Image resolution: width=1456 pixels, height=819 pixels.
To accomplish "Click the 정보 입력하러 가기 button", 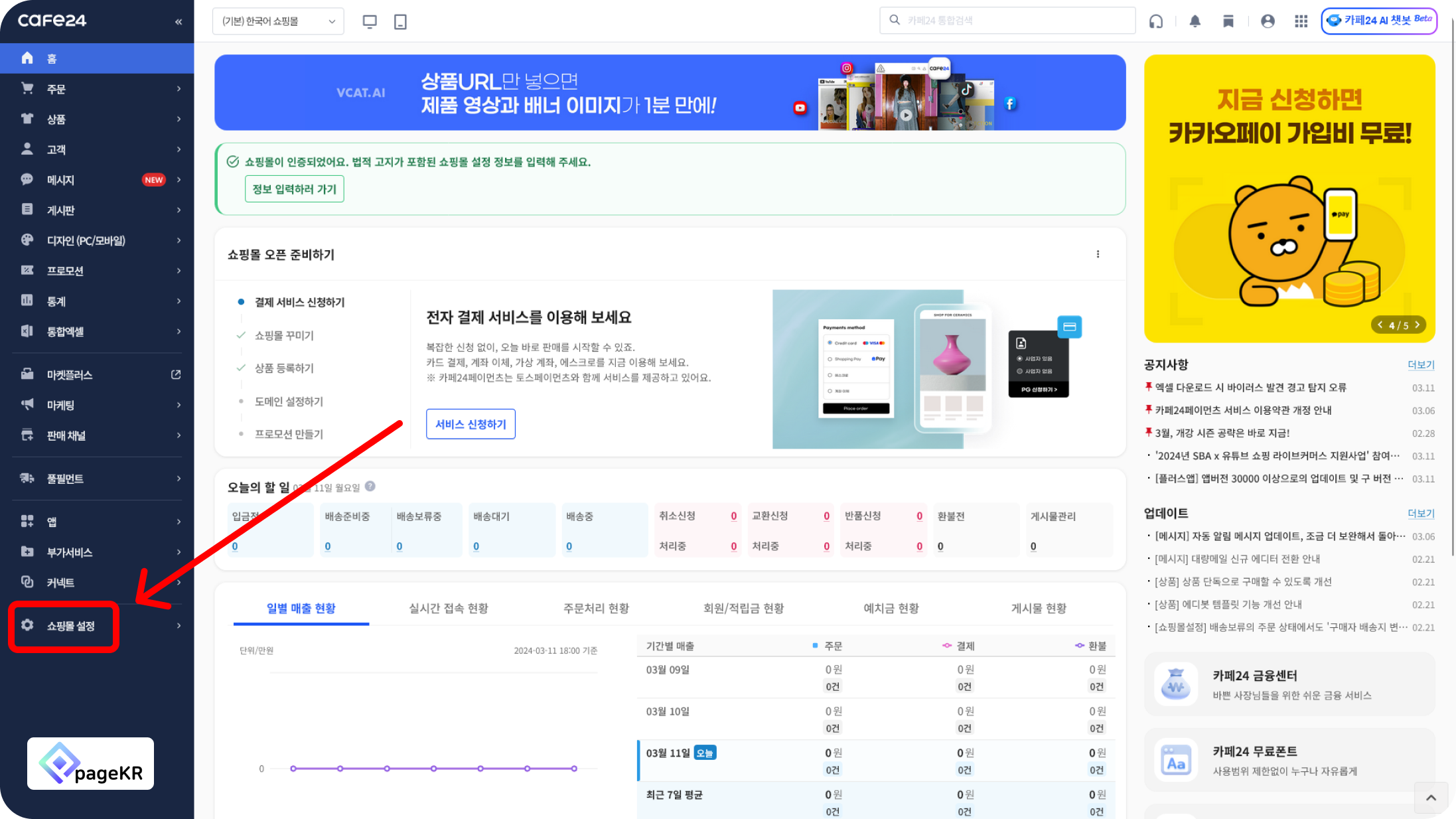I will pyautogui.click(x=294, y=189).
